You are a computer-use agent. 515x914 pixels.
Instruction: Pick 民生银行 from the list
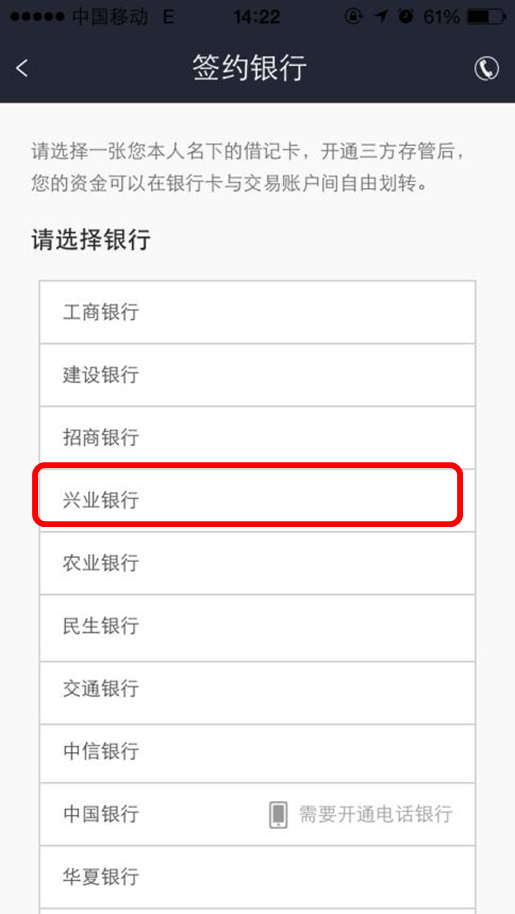(x=258, y=626)
